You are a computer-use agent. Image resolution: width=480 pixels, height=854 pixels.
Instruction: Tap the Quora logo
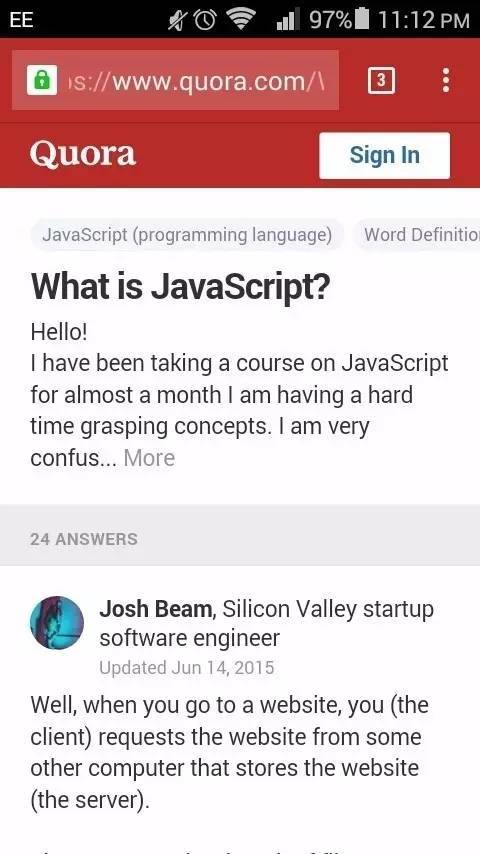[83, 154]
